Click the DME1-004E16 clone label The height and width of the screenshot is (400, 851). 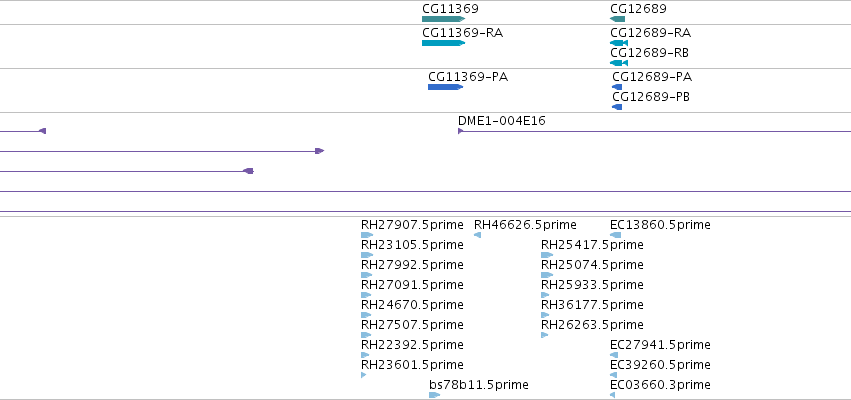coord(501,121)
